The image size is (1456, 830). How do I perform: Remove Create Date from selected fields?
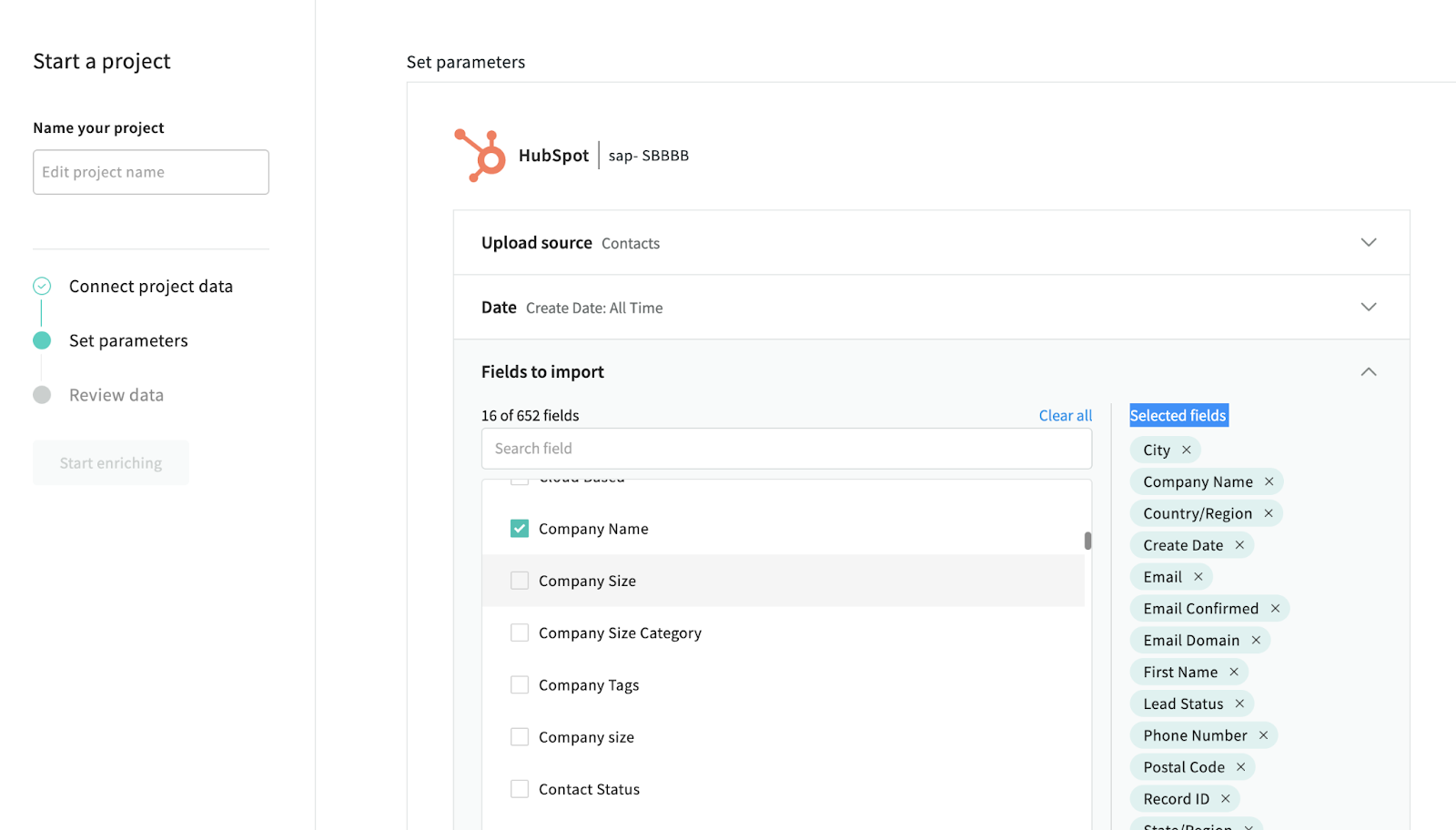[1239, 545]
